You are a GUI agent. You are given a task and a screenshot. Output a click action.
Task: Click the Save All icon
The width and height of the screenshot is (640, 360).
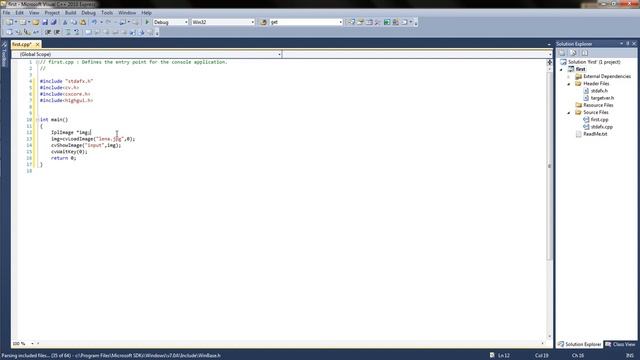[x=53, y=22]
